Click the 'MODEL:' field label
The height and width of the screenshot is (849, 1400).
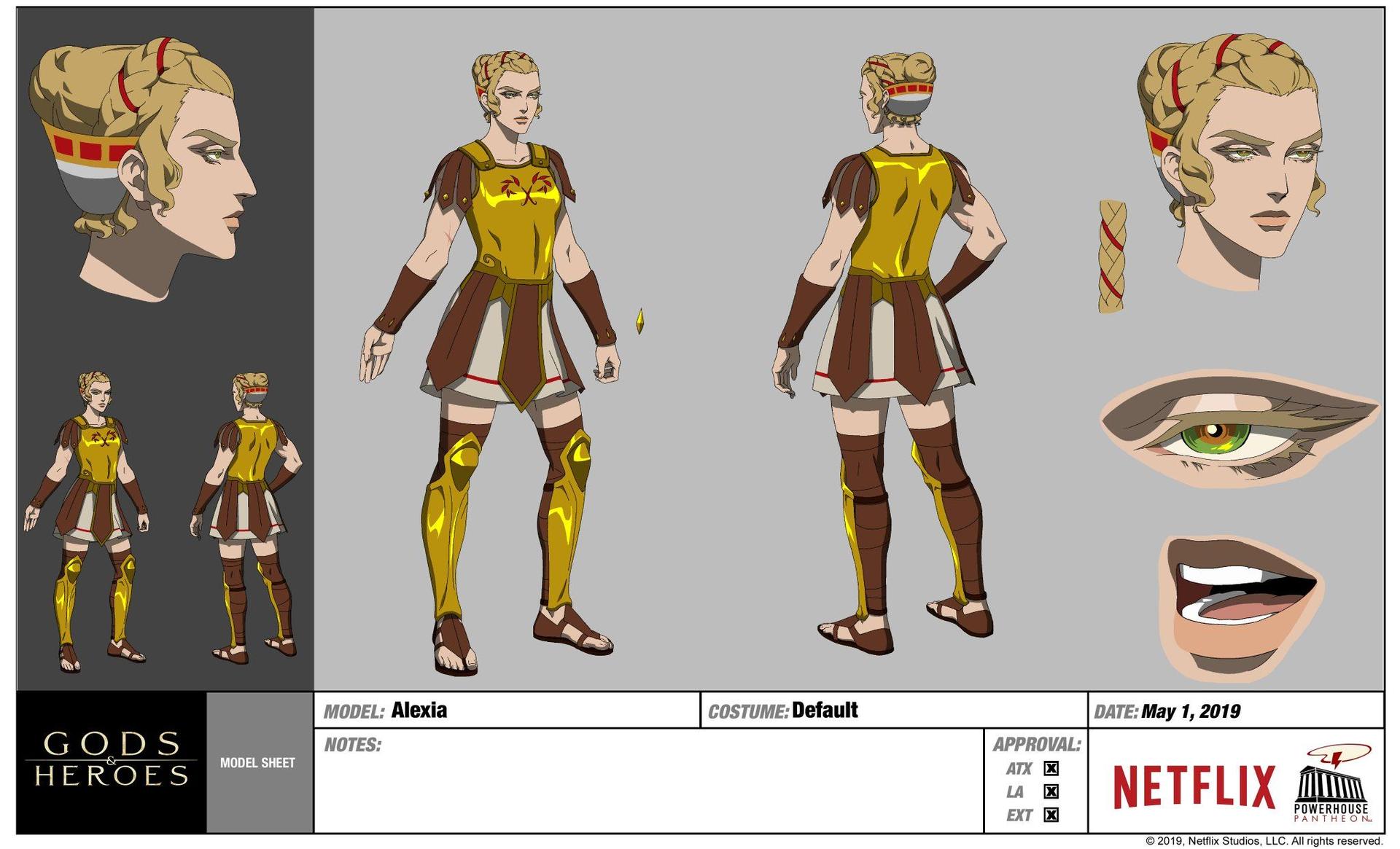(x=354, y=712)
